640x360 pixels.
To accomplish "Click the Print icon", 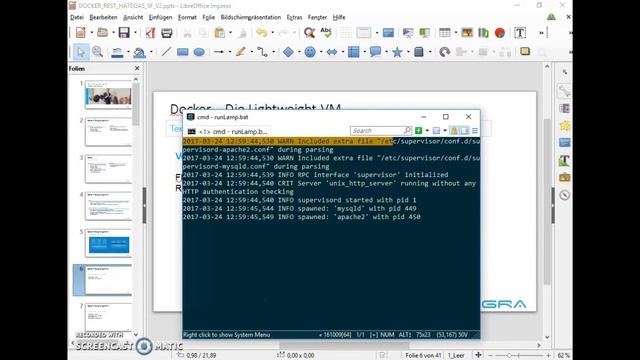I will click(x=167, y=33).
